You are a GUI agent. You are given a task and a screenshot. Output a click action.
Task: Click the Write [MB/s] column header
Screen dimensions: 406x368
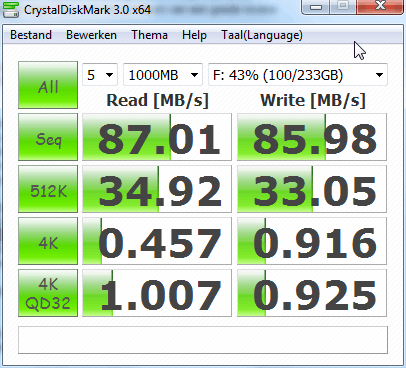click(x=313, y=100)
